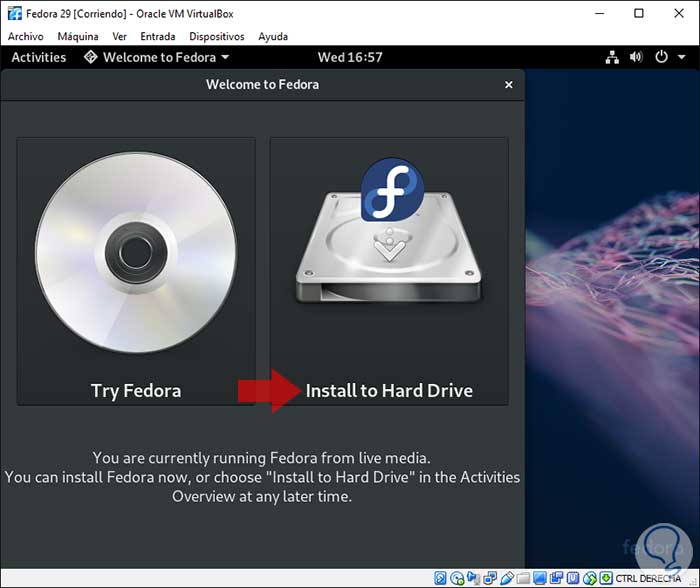This screenshot has height=588, width=700.
Task: Select the Try Fedora option
Action: [x=136, y=390]
